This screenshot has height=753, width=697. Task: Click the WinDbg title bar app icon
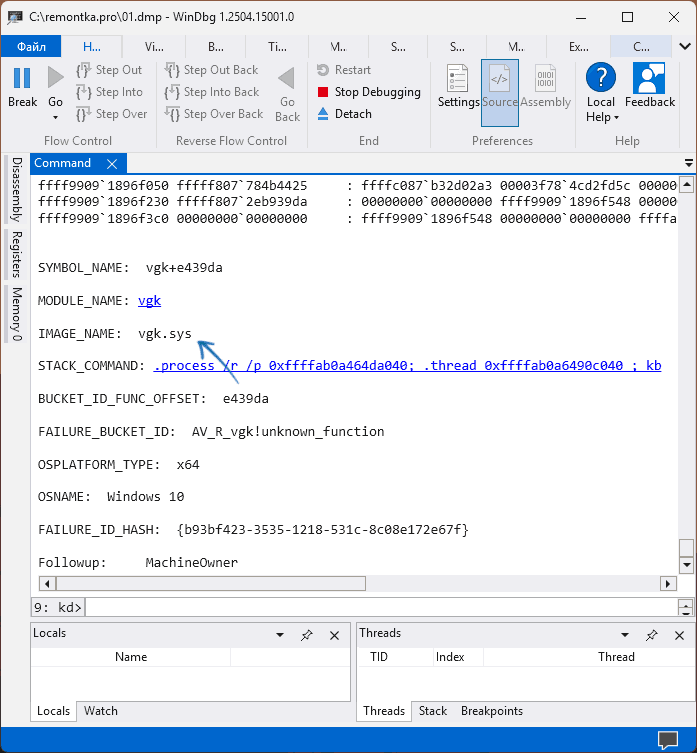[x=15, y=17]
